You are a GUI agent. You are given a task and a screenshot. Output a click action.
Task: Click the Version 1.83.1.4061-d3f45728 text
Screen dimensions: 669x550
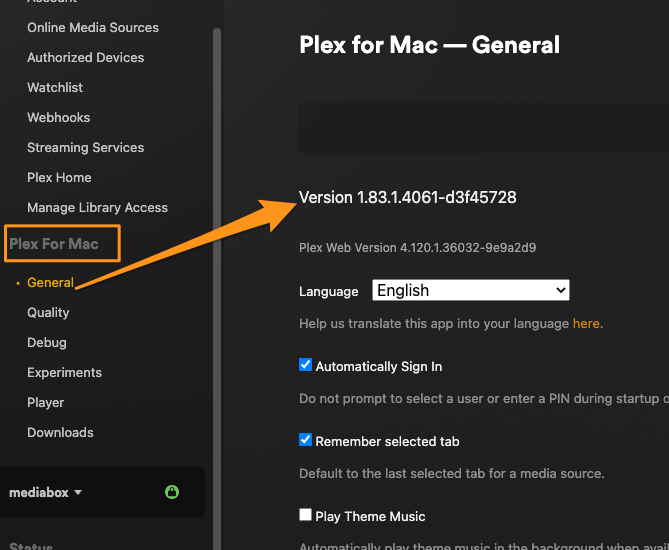coord(407,197)
